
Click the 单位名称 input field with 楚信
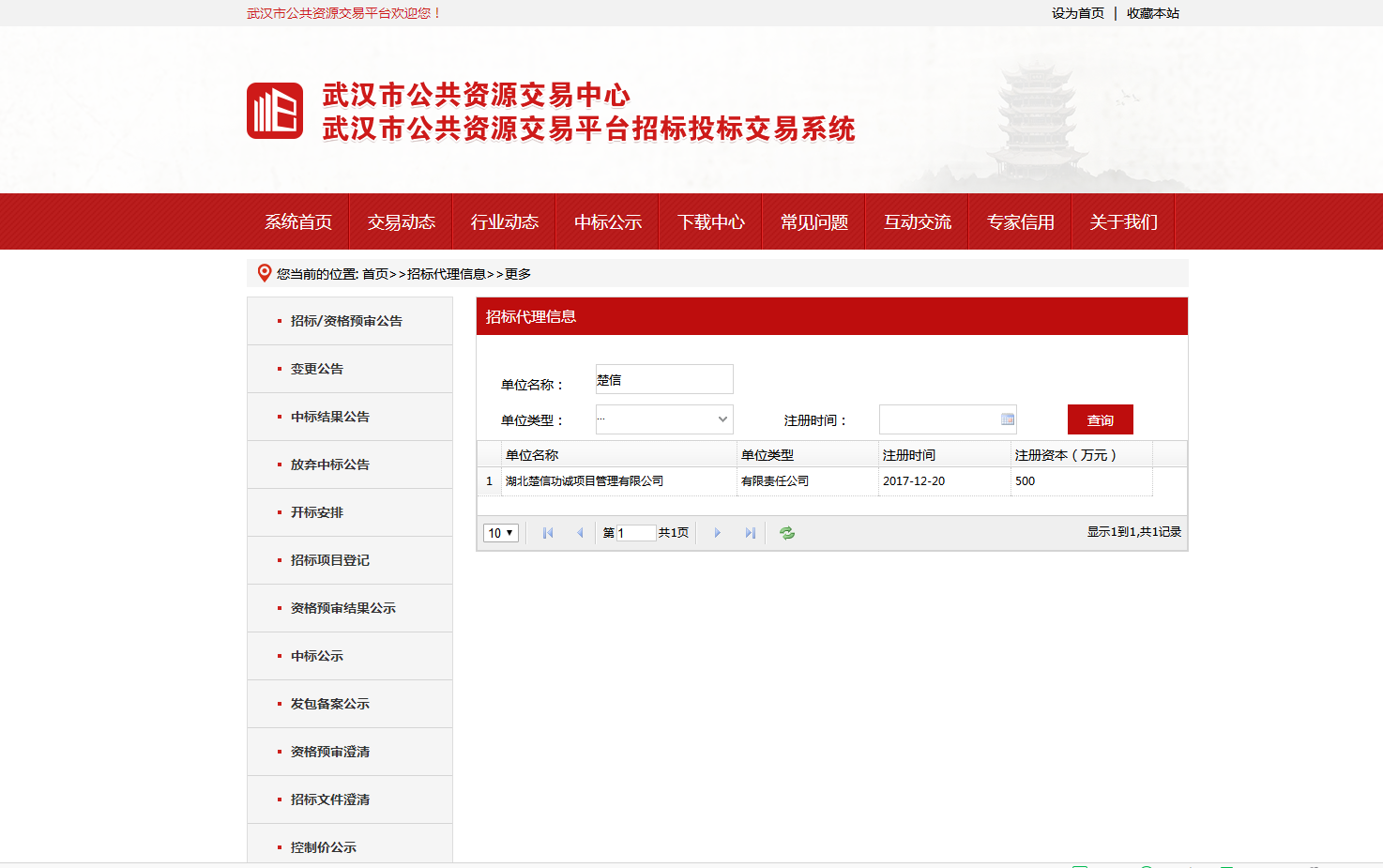pos(664,379)
